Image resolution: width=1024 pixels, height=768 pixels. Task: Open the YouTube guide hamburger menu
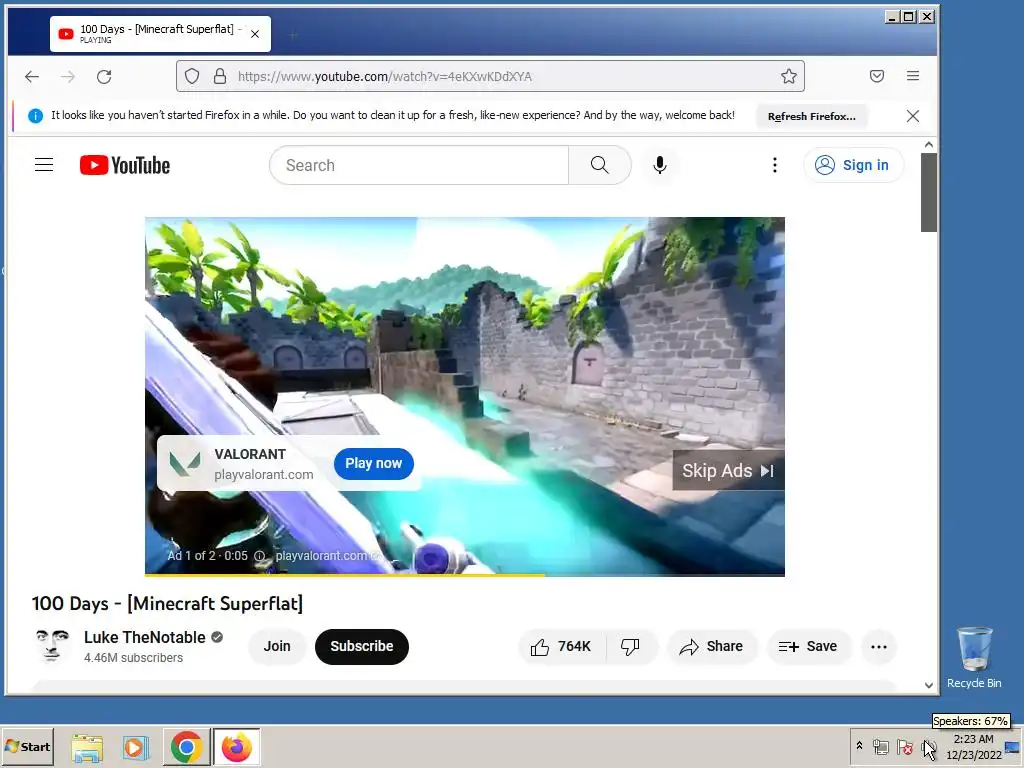(44, 165)
